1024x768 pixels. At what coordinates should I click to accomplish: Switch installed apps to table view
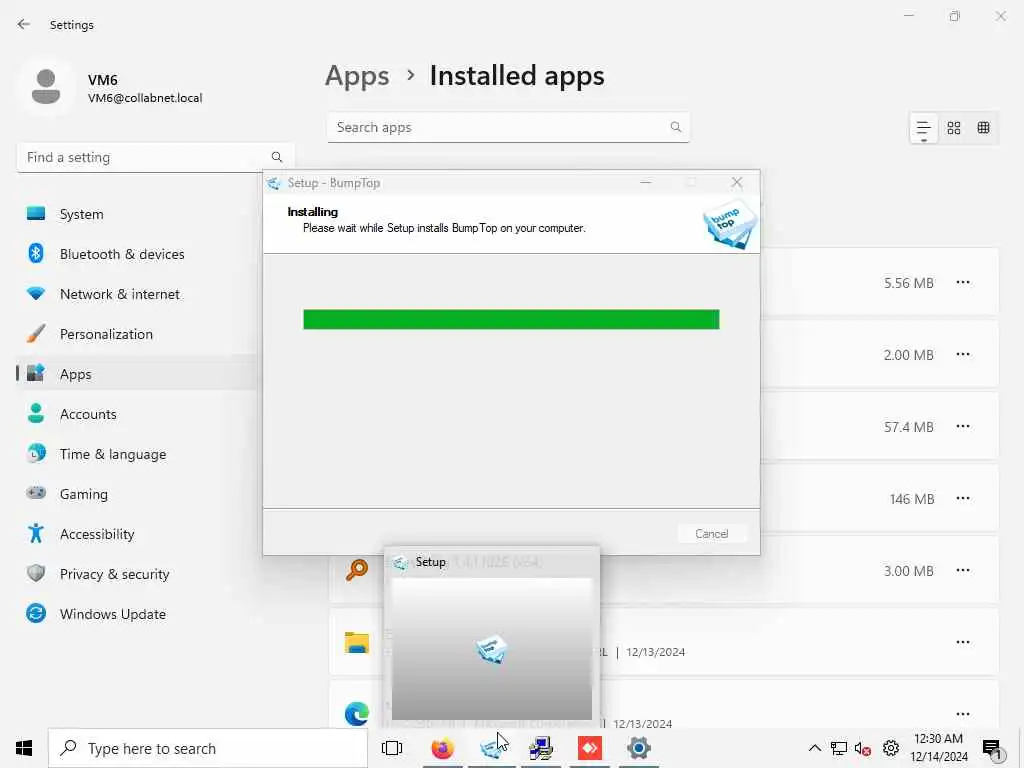(984, 128)
